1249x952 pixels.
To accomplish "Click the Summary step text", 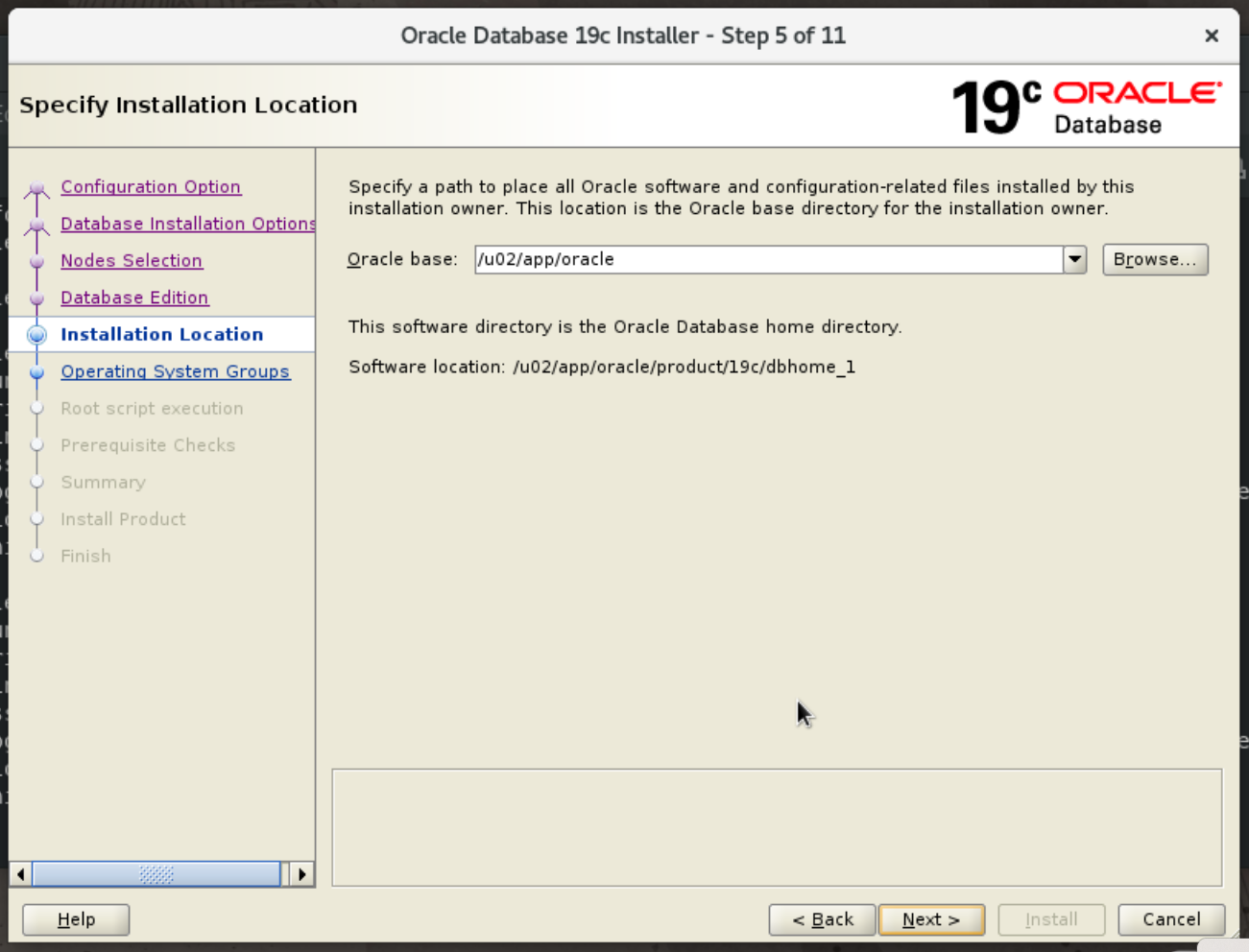I will pyautogui.click(x=103, y=482).
